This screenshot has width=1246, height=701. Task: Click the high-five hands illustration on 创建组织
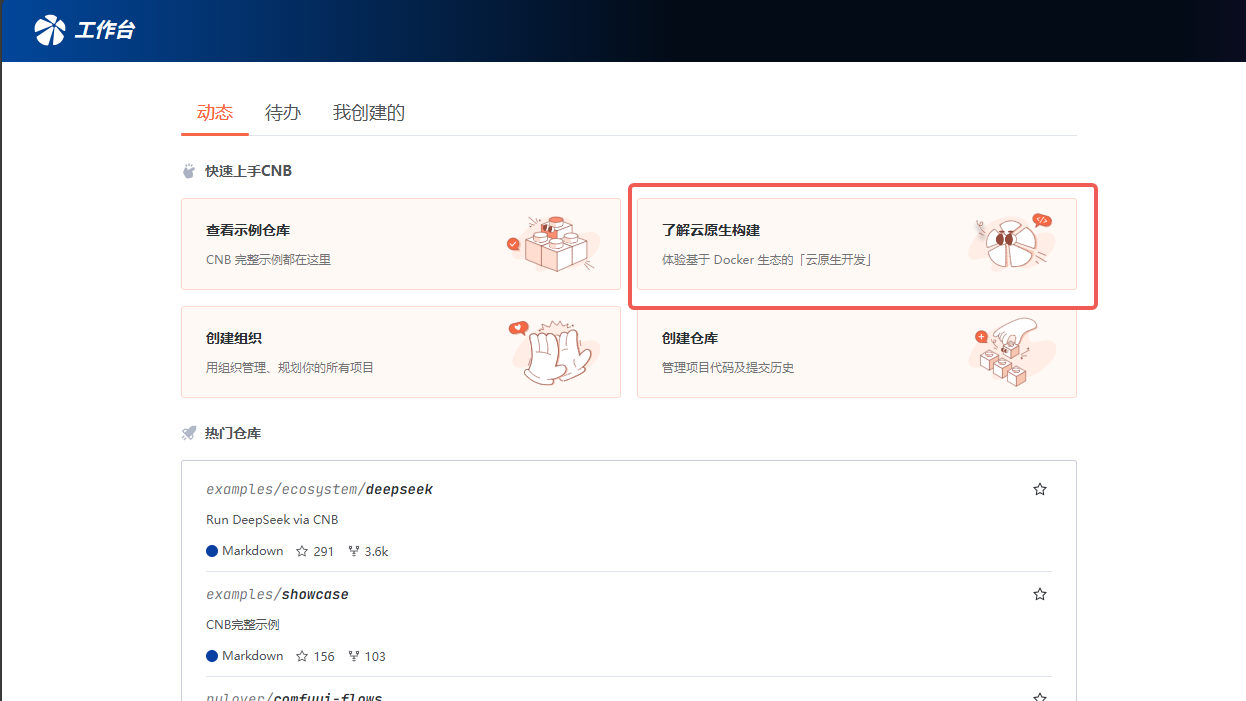pos(553,352)
